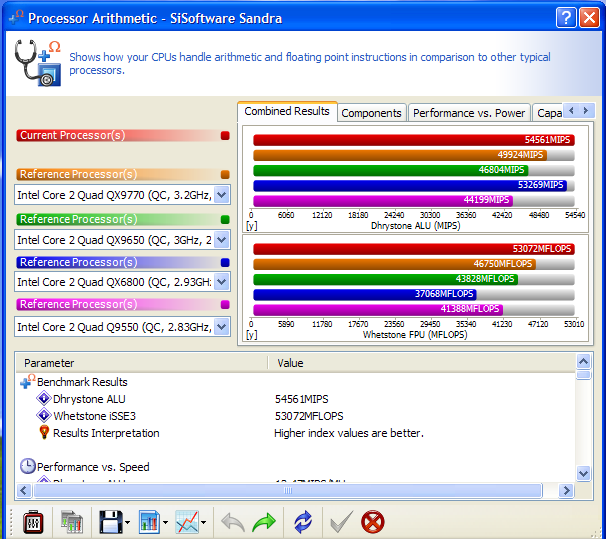606x539 pixels.
Task: Toggle the red Current Processor square
Action: pyautogui.click(x=225, y=135)
